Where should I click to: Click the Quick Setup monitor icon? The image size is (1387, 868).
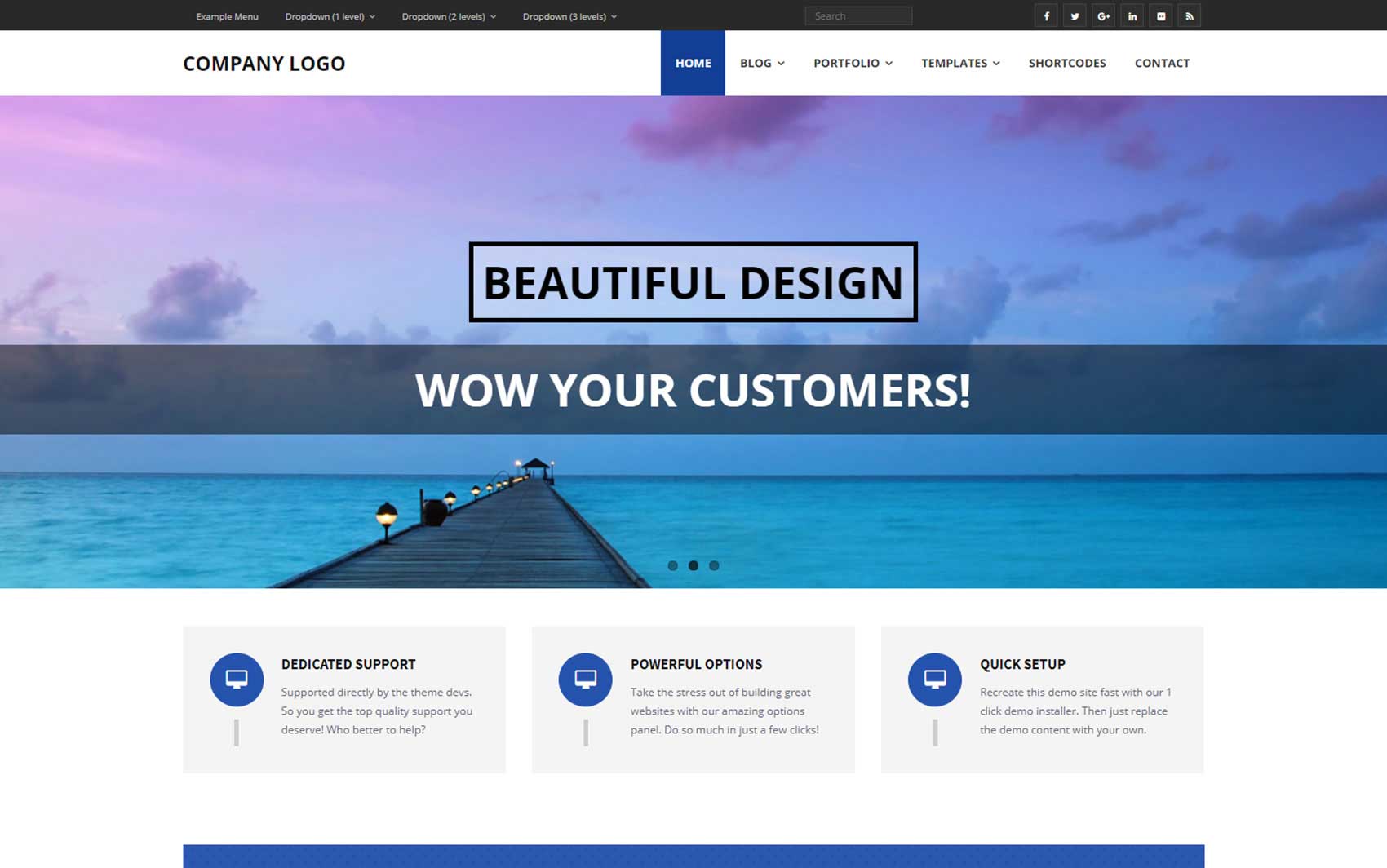(935, 679)
